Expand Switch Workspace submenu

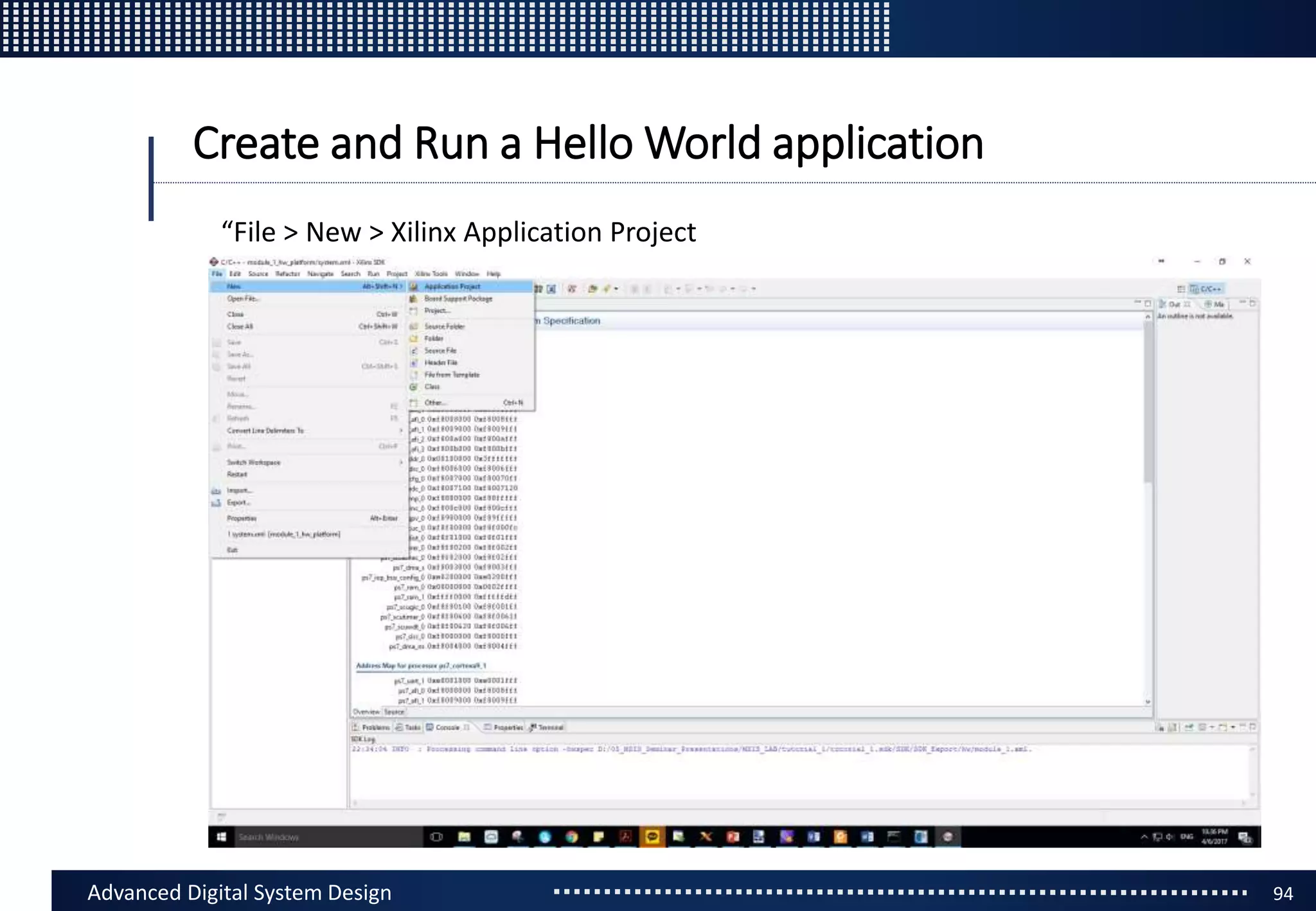[308, 463]
